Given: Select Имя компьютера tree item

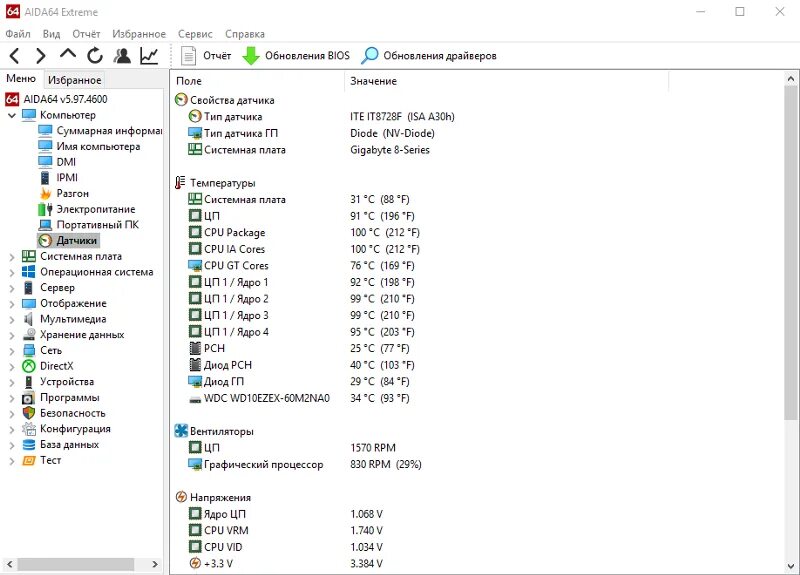Looking at the screenshot, I should point(98,146).
